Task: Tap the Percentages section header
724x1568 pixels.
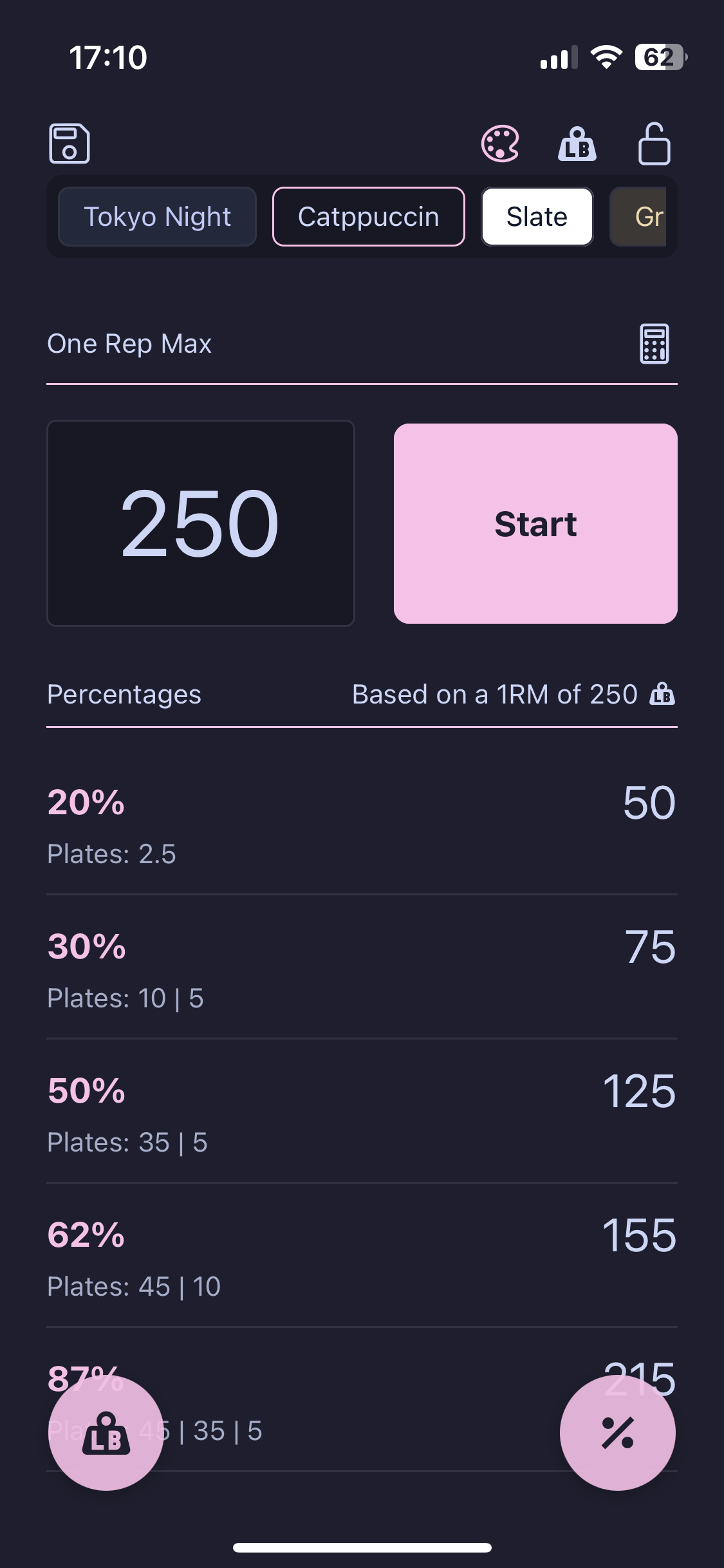Action: [x=124, y=695]
